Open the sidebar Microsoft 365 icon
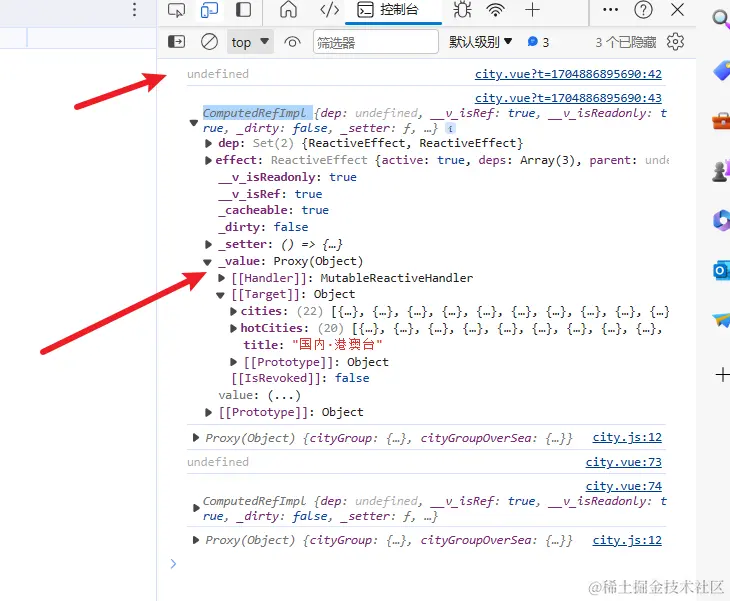The height and width of the screenshot is (601, 730). [721, 220]
